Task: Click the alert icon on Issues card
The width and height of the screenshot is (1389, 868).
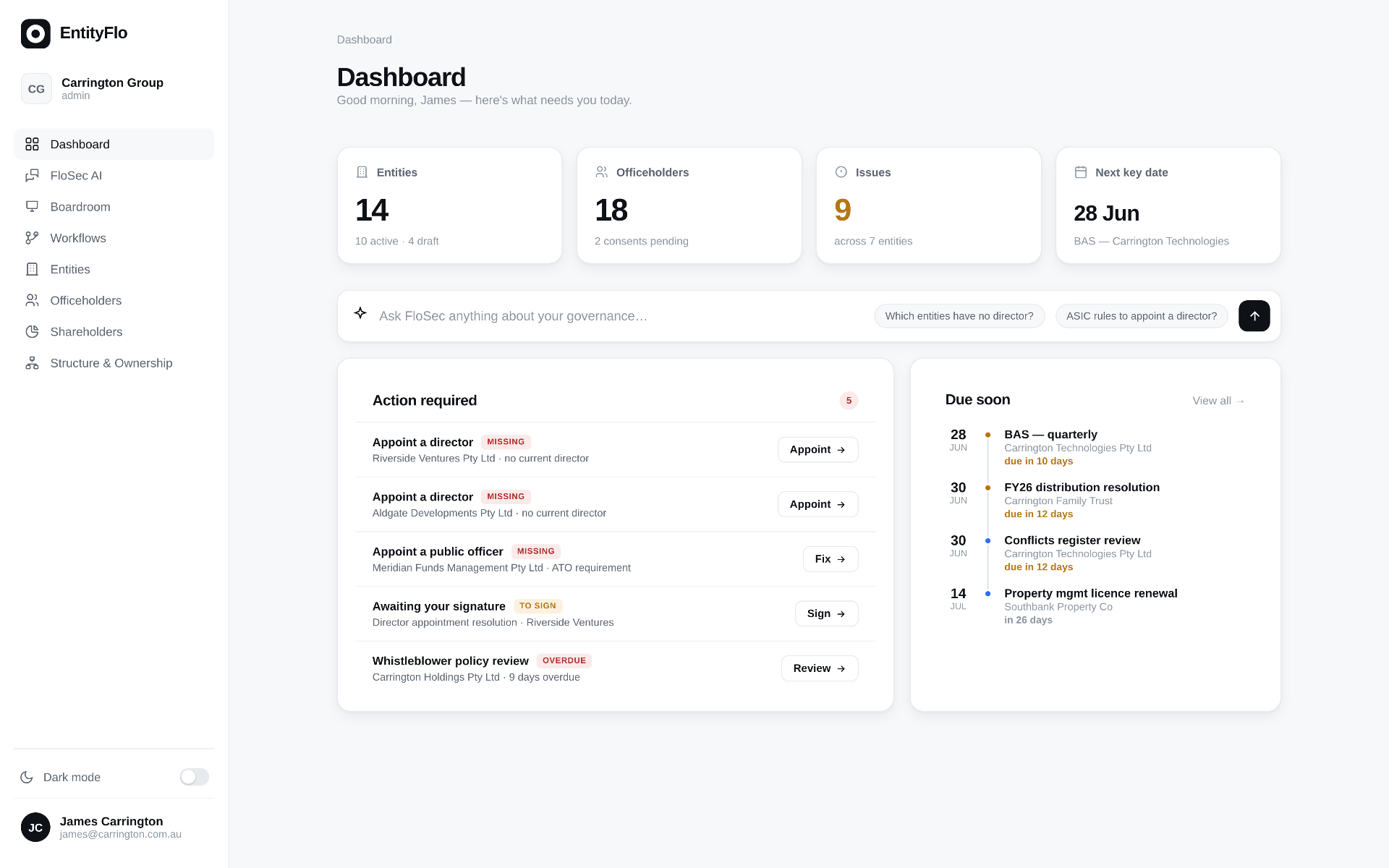Action: coord(841,172)
